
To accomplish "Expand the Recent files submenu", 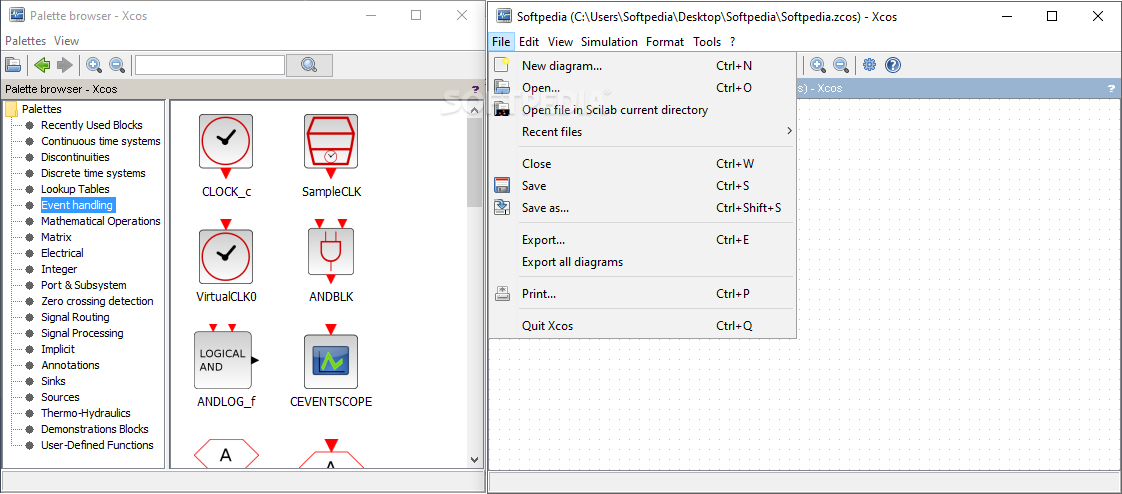I will pos(643,132).
